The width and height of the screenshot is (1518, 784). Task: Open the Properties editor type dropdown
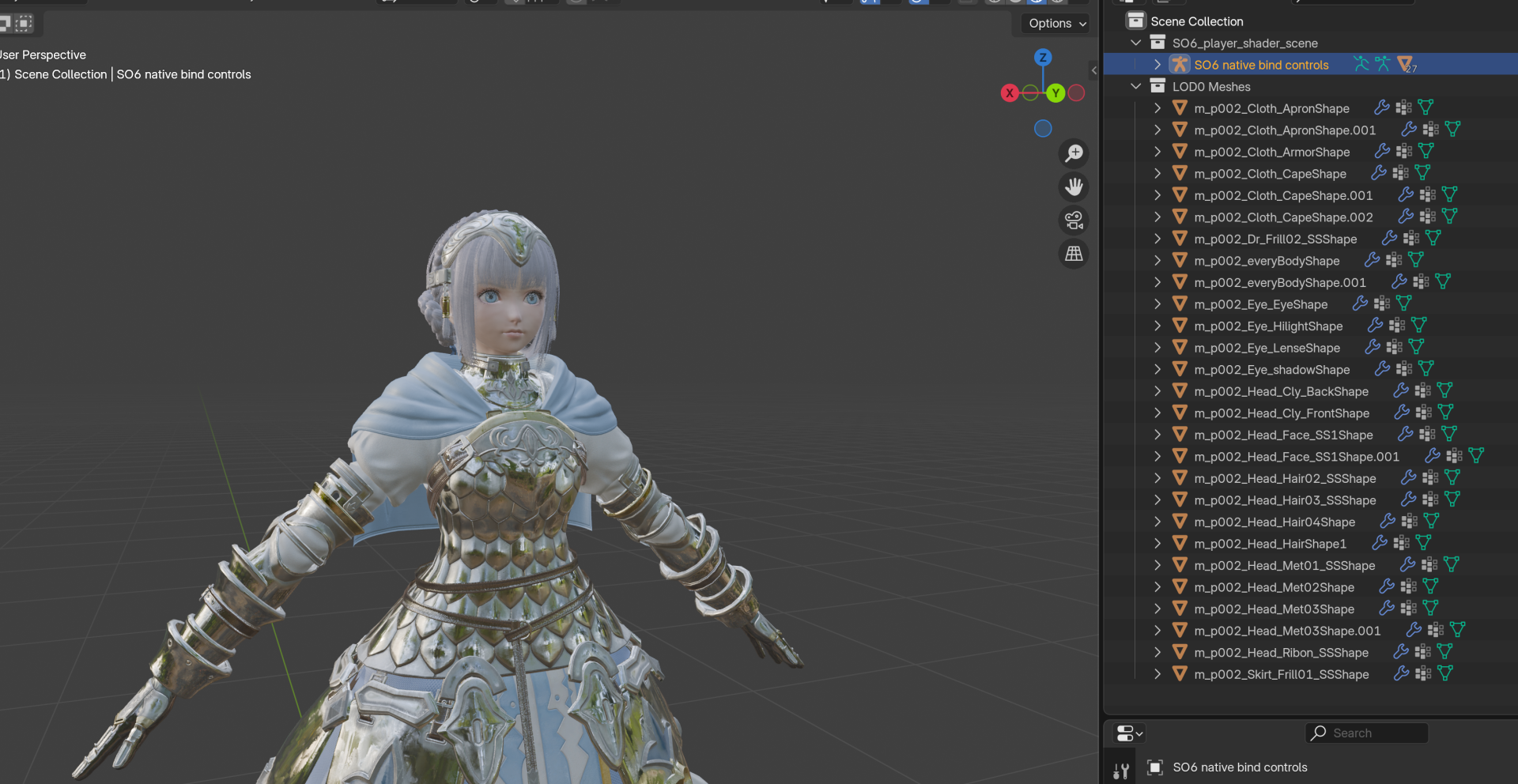(1129, 733)
